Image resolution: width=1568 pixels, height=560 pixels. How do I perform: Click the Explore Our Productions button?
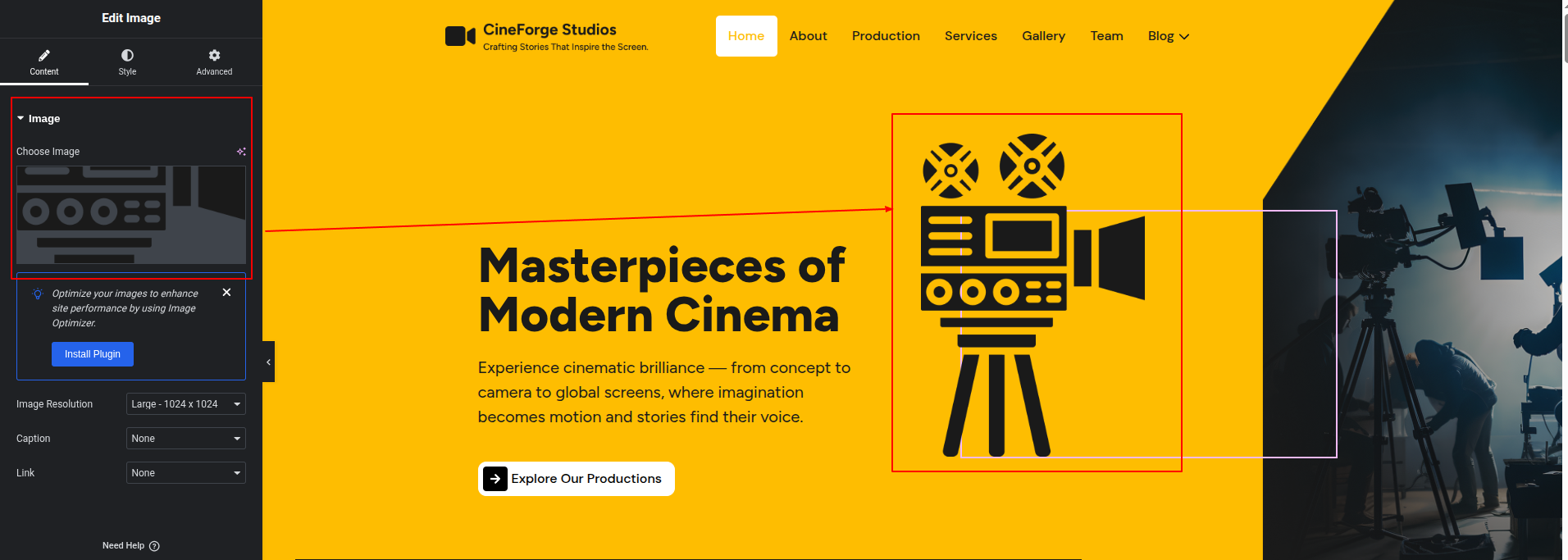576,479
